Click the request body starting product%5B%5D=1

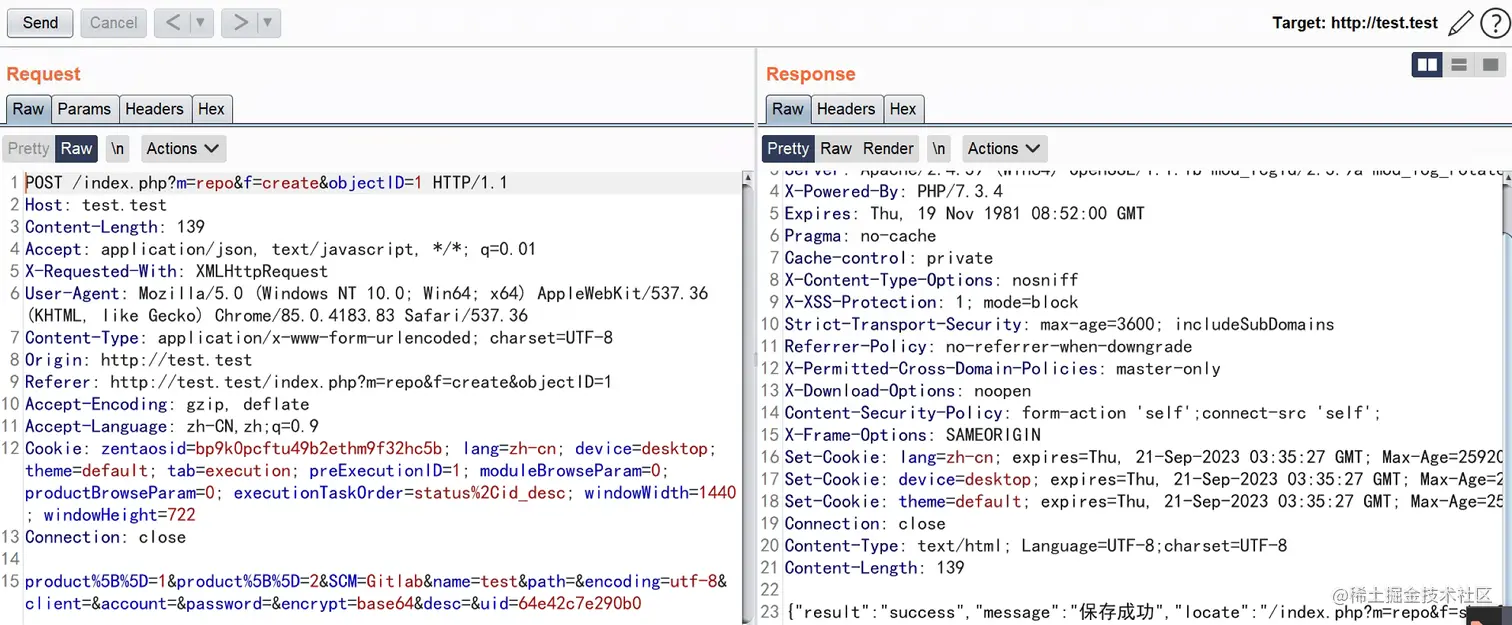pyautogui.click(x=376, y=592)
